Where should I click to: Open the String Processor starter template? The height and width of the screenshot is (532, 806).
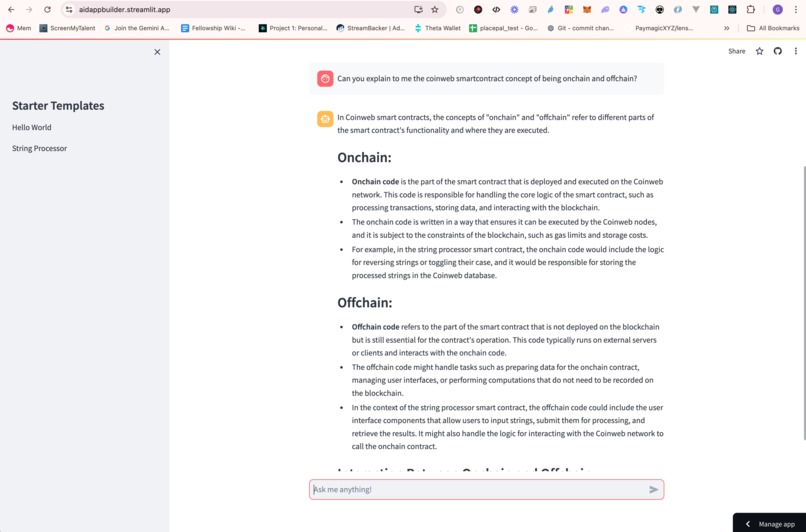[x=40, y=149]
